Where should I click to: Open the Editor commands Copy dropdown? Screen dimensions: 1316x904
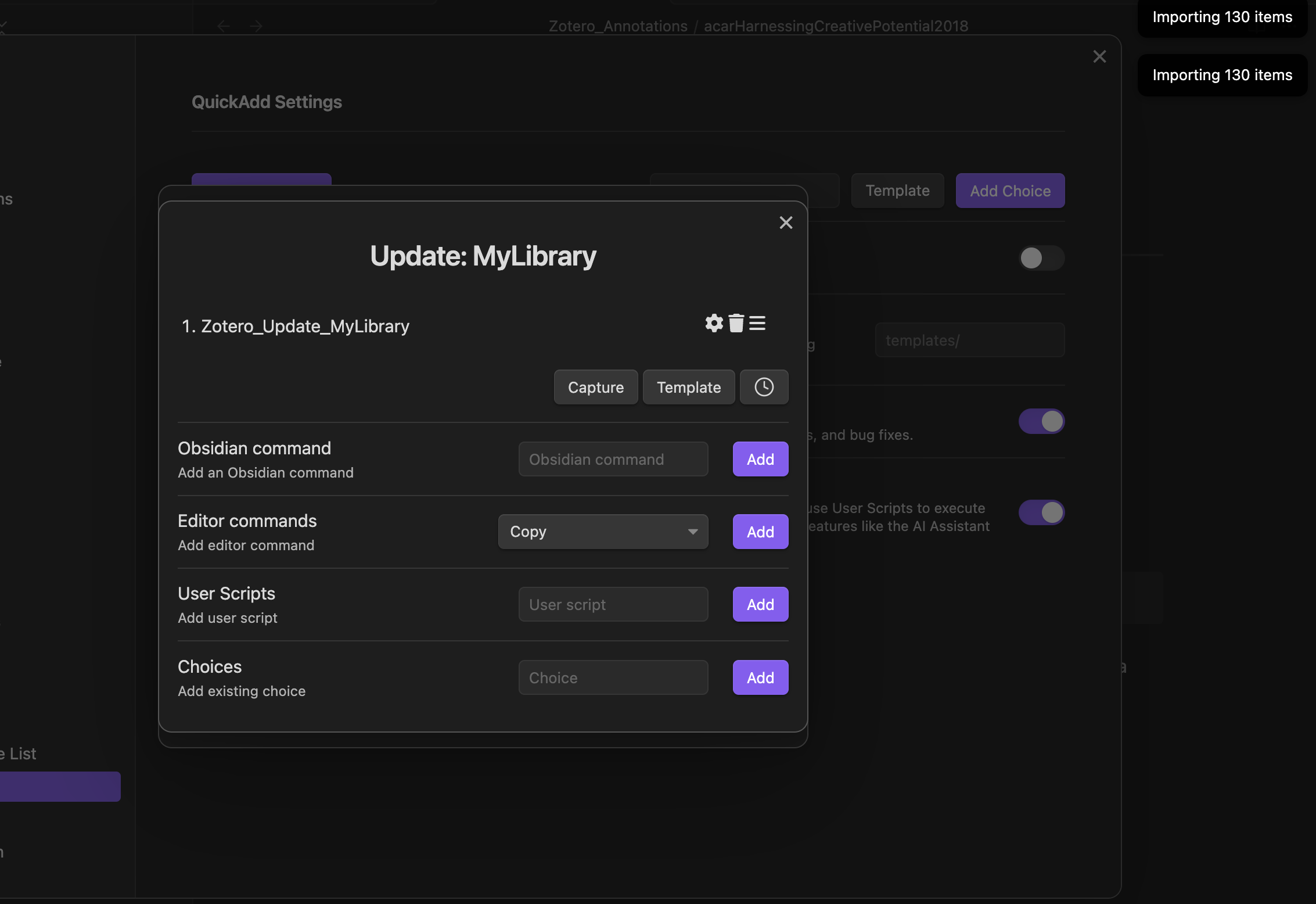click(603, 532)
